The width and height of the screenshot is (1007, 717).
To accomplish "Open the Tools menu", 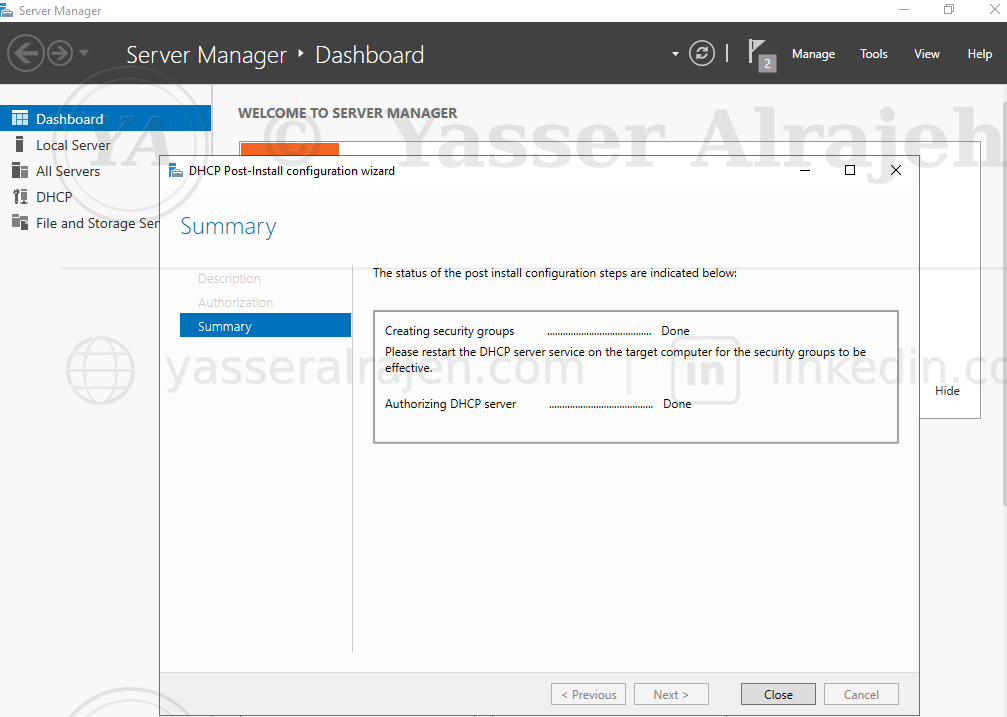I will 873,54.
